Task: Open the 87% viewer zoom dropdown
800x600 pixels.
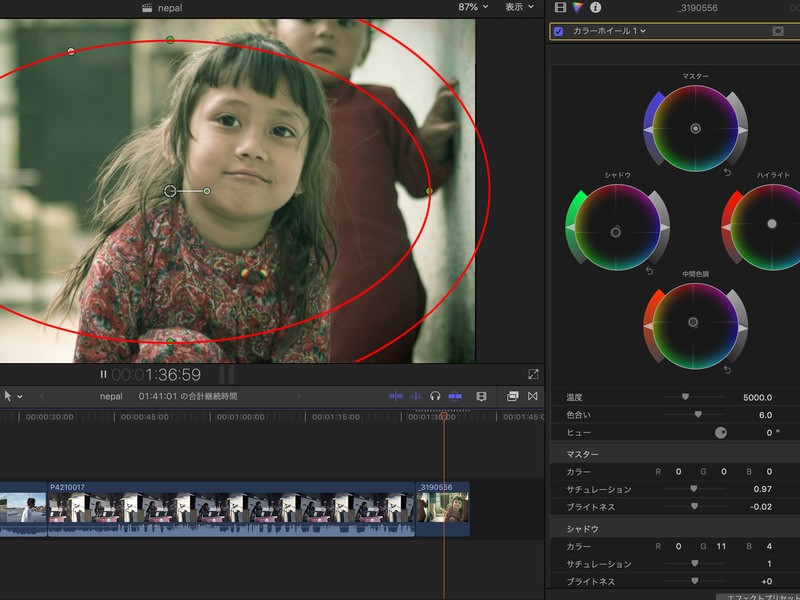Action: (473, 7)
